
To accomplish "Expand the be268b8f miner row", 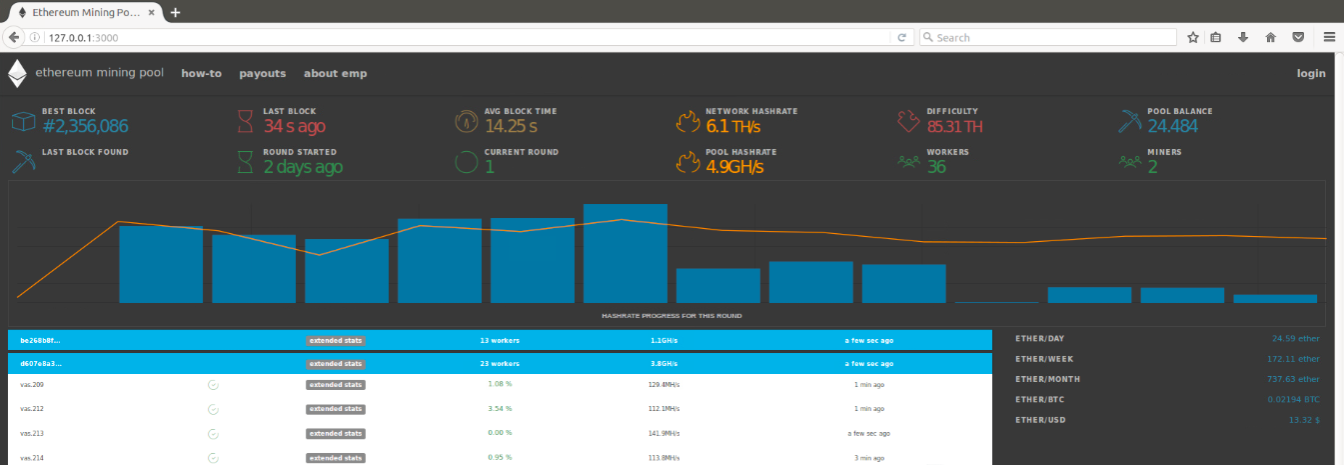I will click(x=500, y=340).
